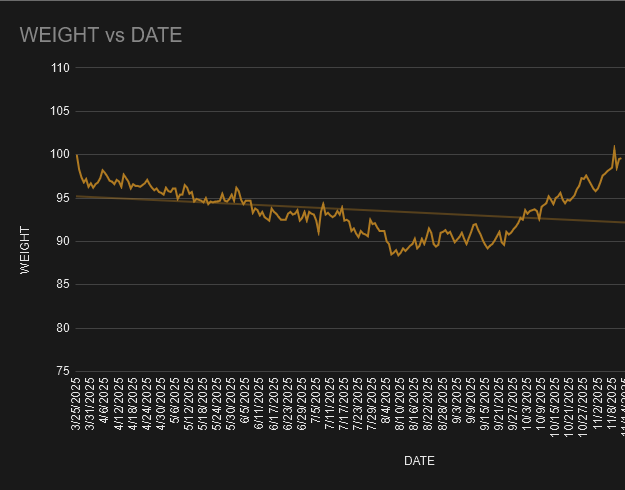Image resolution: width=625 pixels, height=490 pixels.
Task: Click the 8/10/2025 date label
Action: click(x=401, y=404)
